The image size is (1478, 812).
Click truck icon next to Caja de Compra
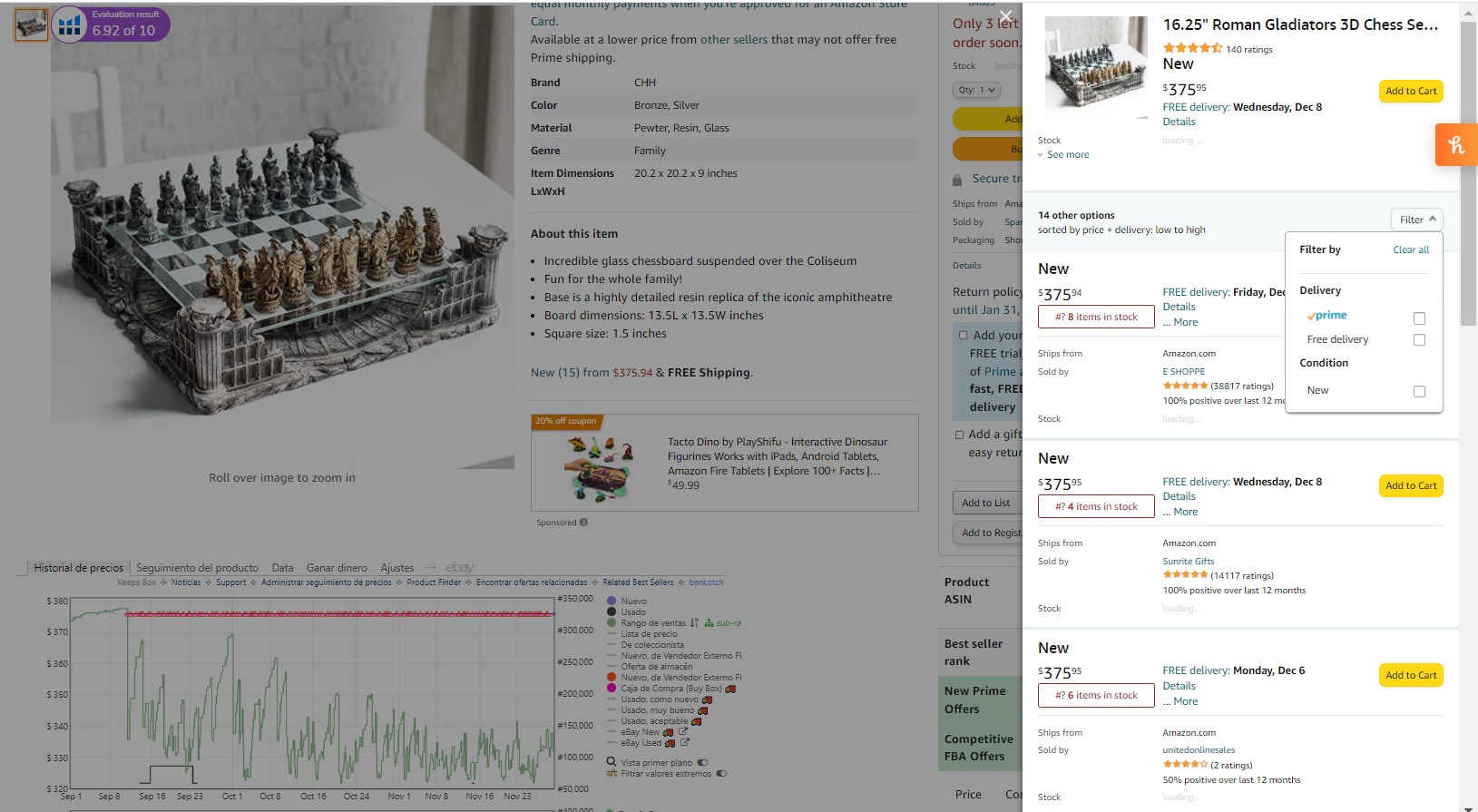tap(730, 689)
